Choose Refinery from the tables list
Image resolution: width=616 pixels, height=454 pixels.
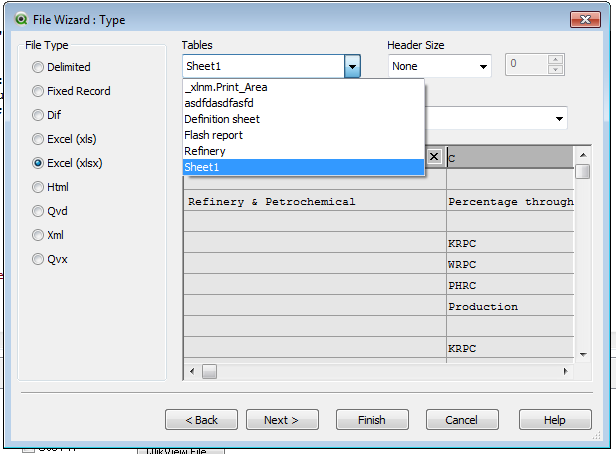pyautogui.click(x=205, y=151)
